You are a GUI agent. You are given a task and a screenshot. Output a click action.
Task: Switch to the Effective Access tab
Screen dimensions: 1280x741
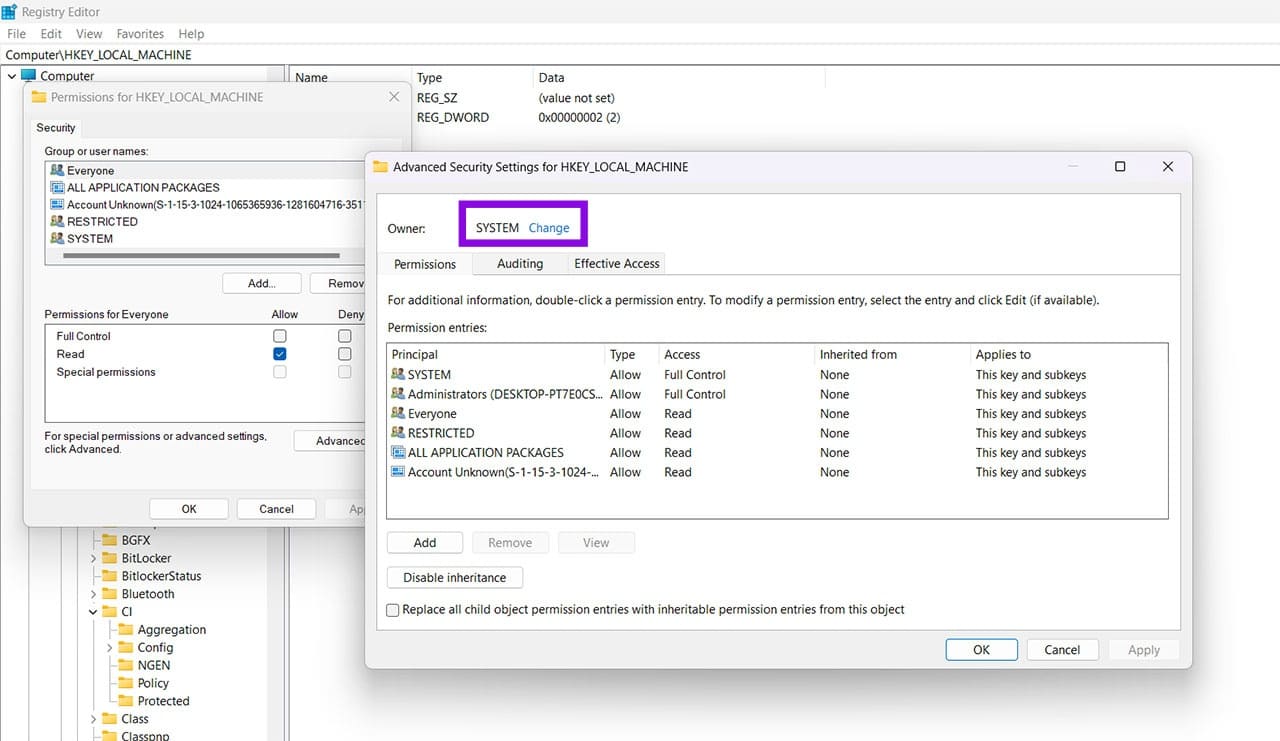point(617,264)
